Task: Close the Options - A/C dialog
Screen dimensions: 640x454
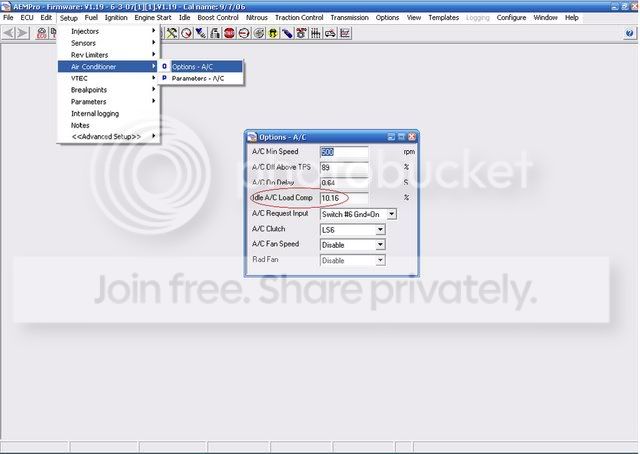Action: click(x=412, y=136)
